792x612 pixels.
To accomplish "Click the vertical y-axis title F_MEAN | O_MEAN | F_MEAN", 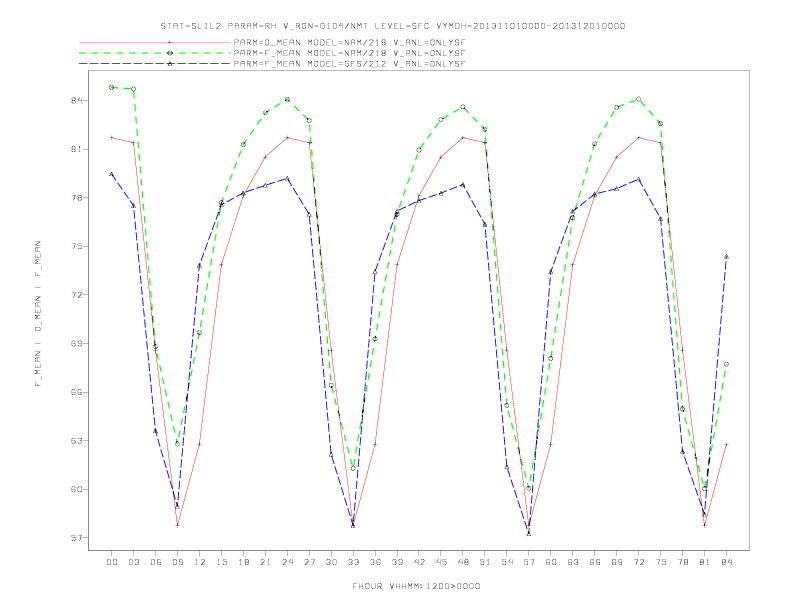I will (38, 314).
